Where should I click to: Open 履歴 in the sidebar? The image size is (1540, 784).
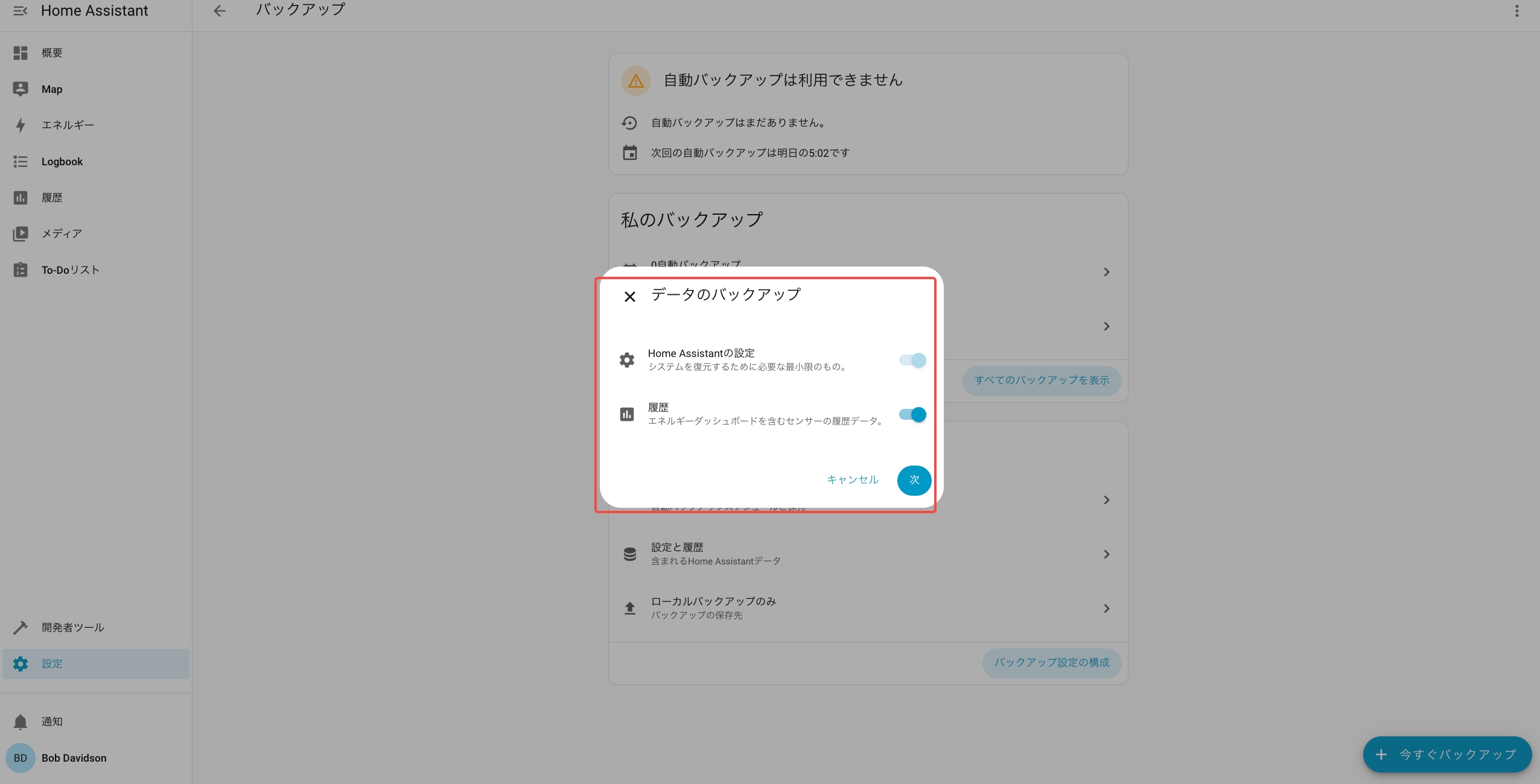pyautogui.click(x=96, y=198)
